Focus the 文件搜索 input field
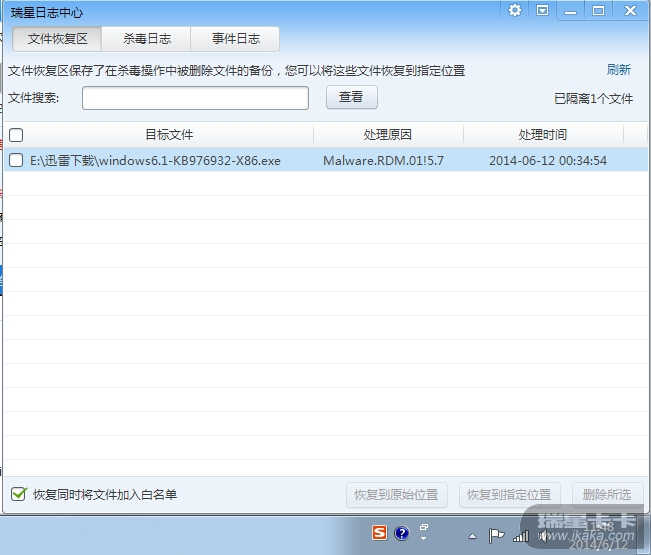Viewport: 651px width, 555px height. [195, 98]
